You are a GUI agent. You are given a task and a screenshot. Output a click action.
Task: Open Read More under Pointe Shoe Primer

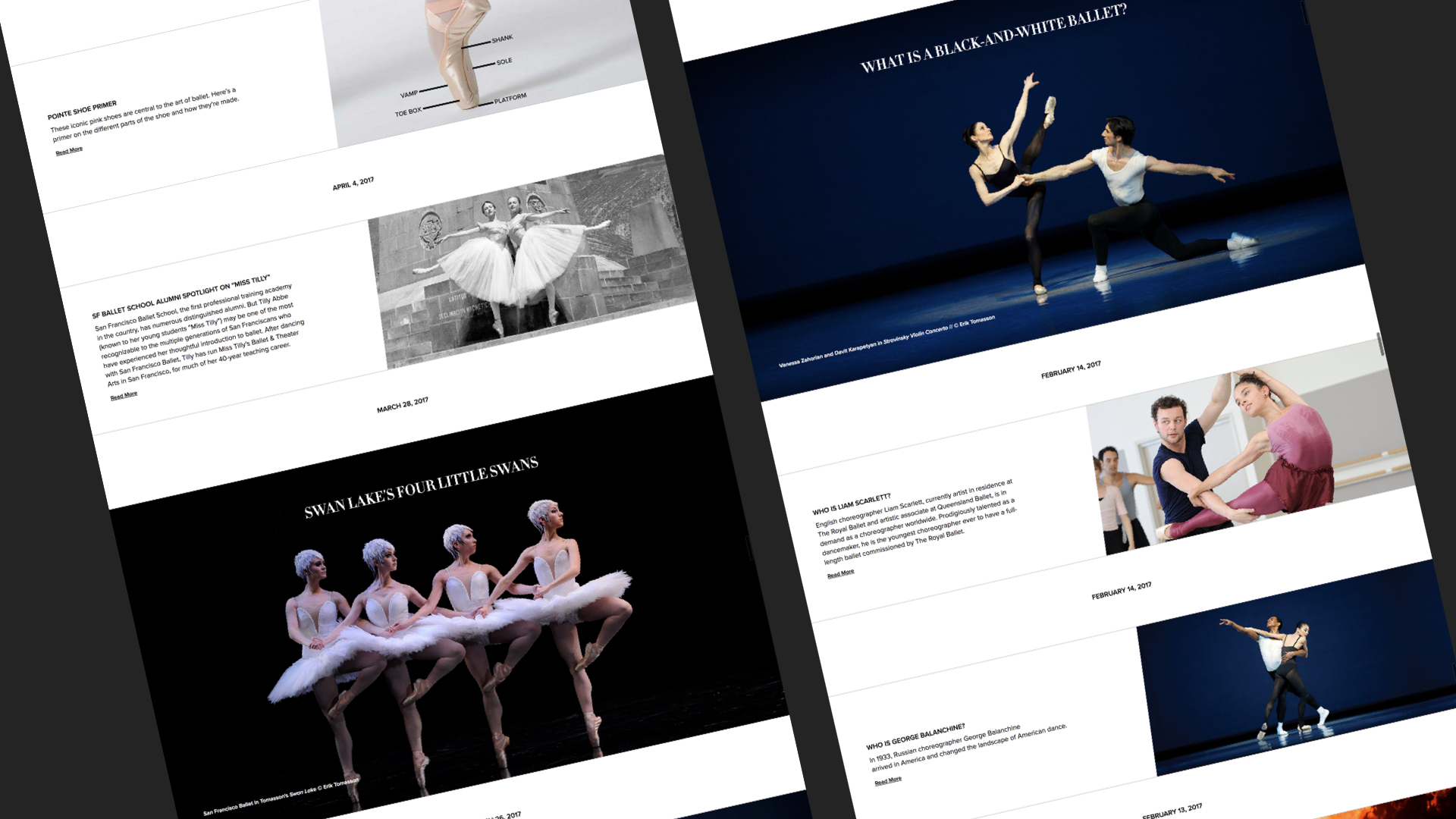pos(69,151)
